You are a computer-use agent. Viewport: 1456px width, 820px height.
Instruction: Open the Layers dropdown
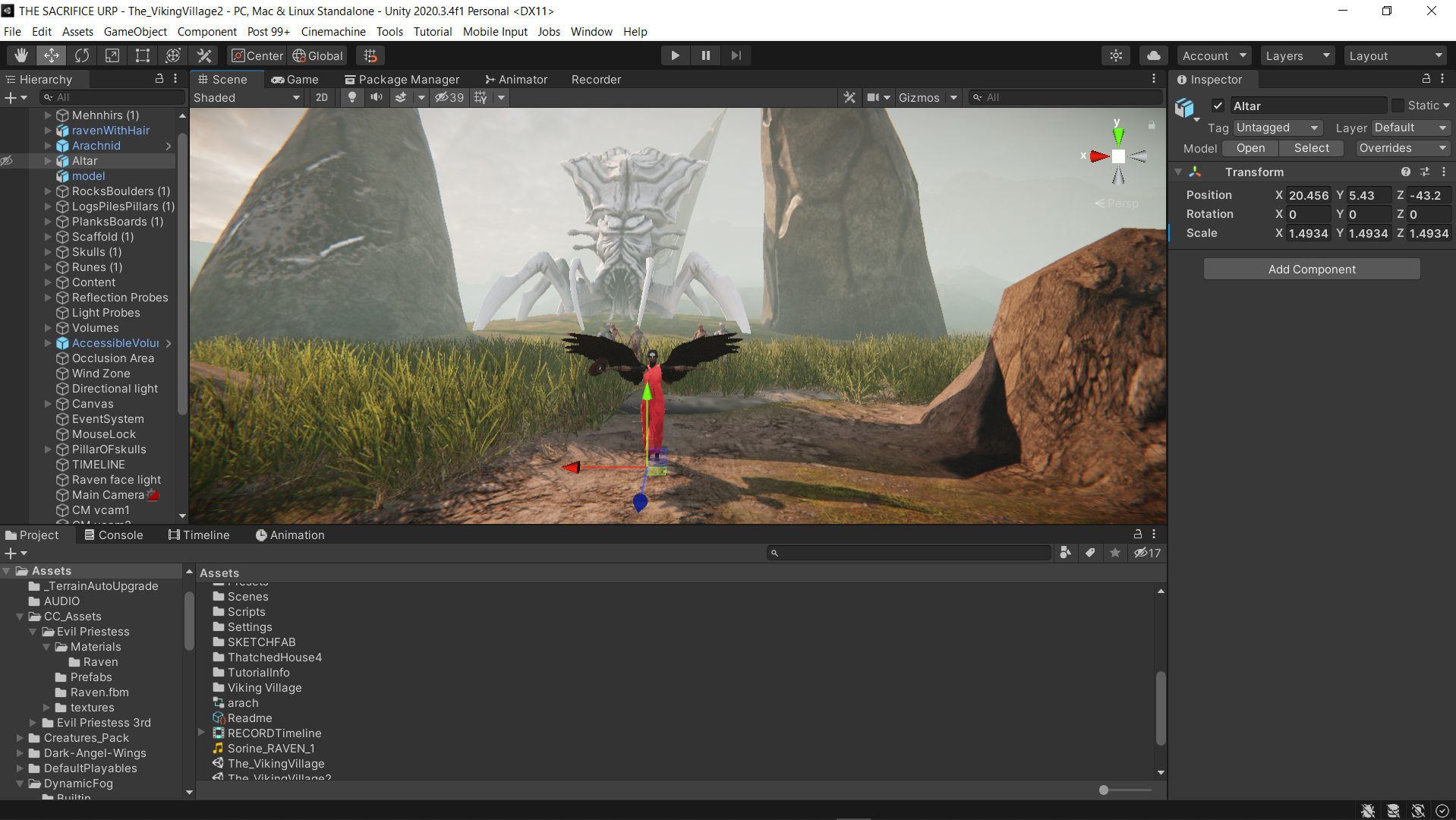(1298, 55)
